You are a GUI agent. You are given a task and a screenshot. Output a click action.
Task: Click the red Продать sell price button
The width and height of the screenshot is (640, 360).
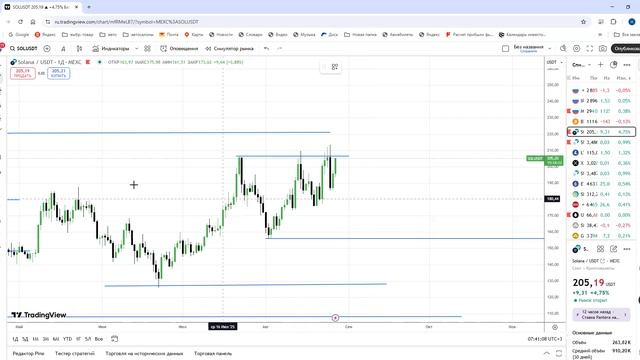23,73
